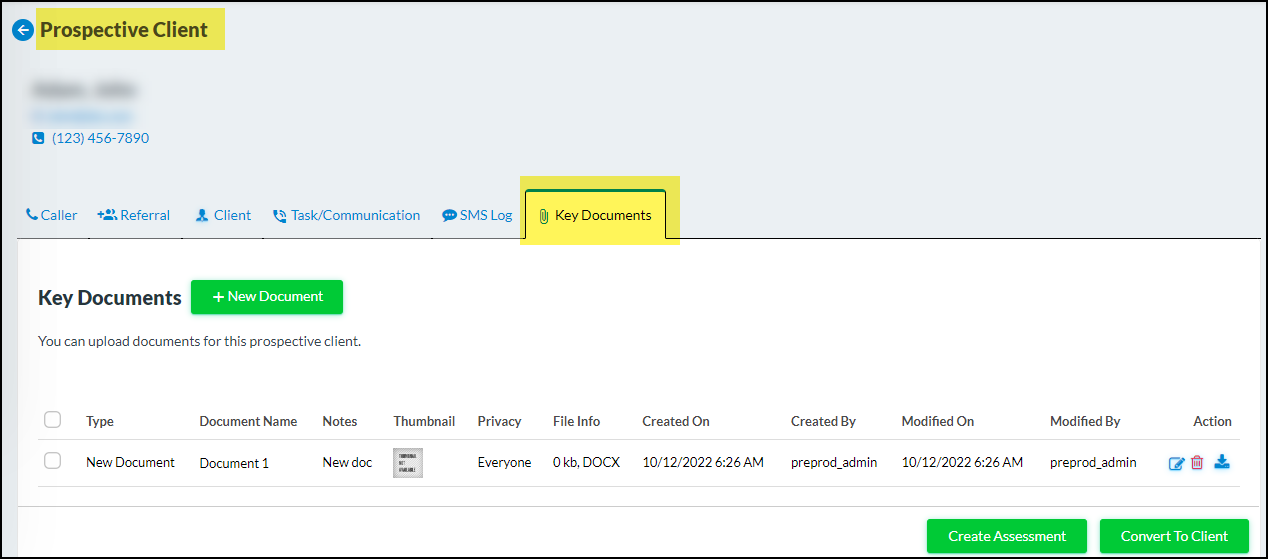This screenshot has height=559, width=1268.
Task: Open the Caller tab
Action: point(51,215)
